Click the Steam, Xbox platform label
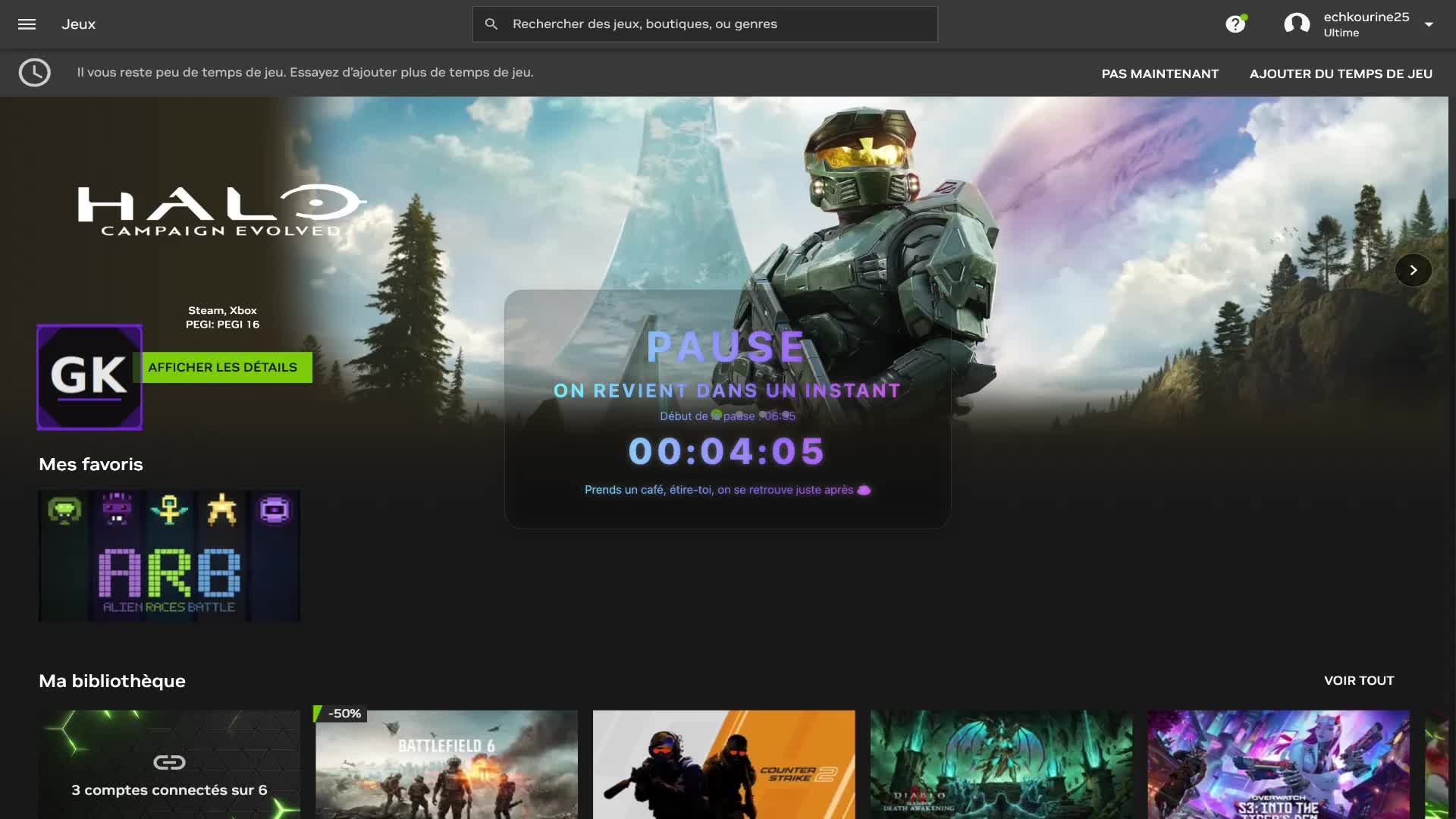 (x=222, y=310)
